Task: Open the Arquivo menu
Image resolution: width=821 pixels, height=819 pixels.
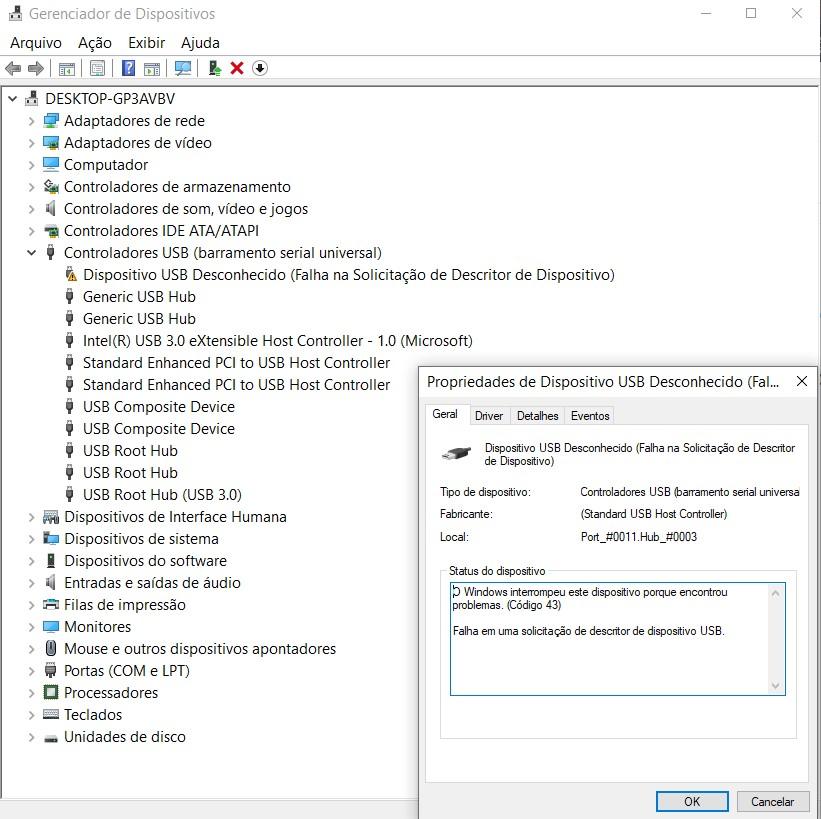Action: (36, 42)
